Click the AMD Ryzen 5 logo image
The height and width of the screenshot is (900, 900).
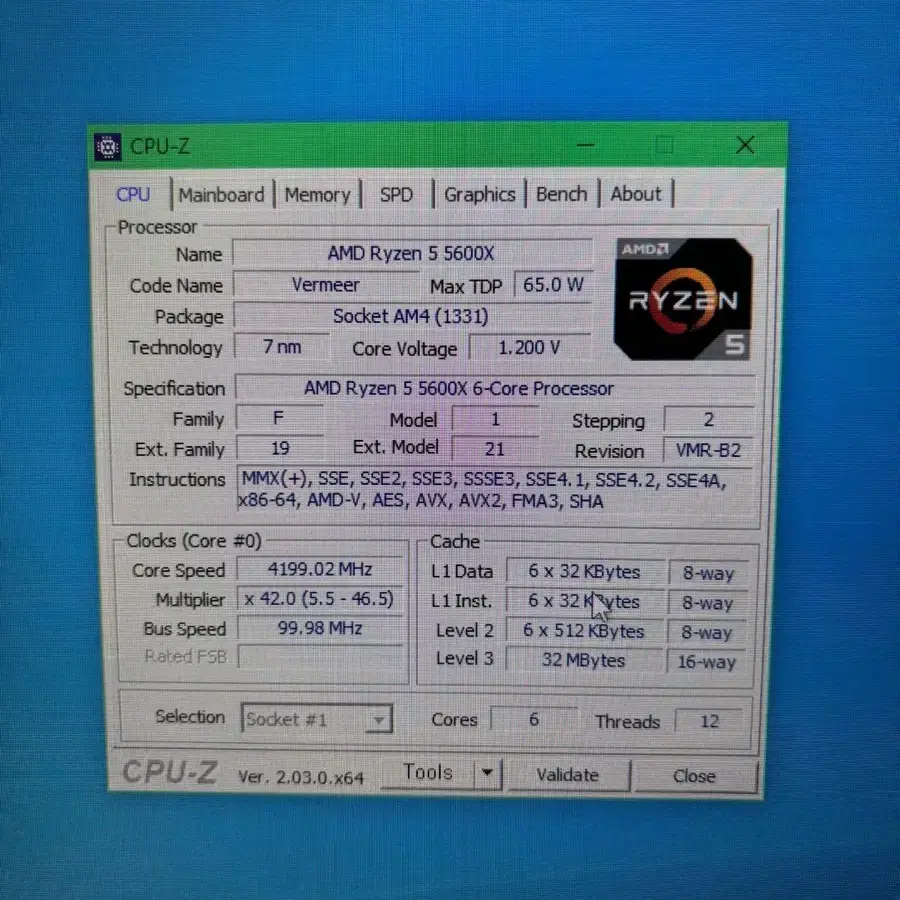683,299
